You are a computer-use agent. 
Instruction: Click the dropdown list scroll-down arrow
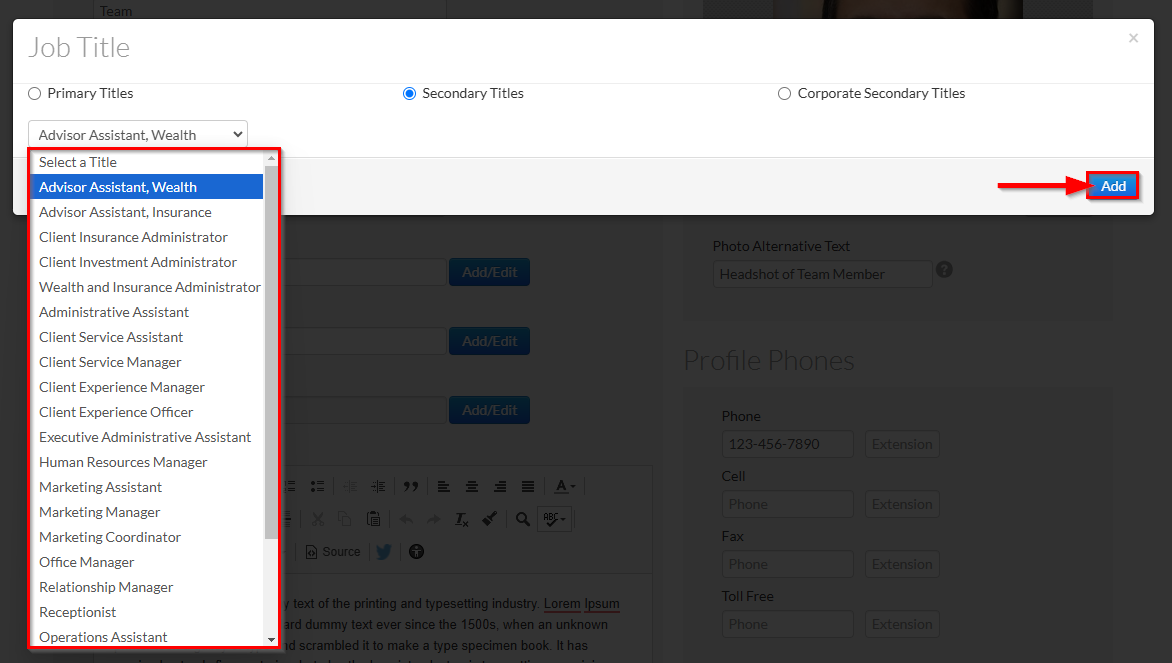(271, 640)
